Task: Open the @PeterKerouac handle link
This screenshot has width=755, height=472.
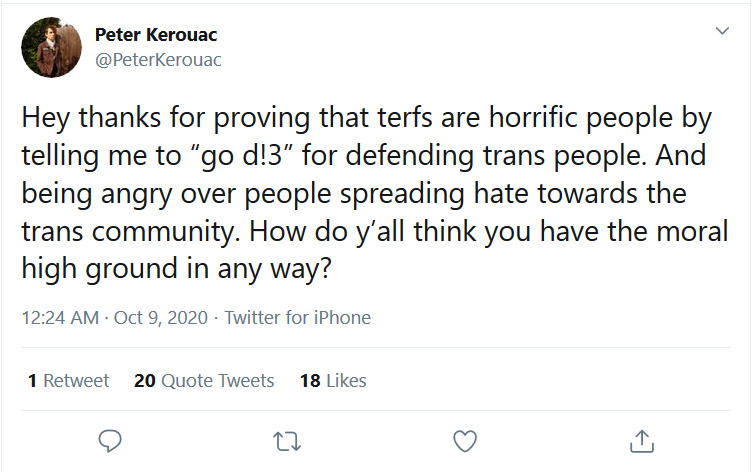Action: pyautogui.click(x=158, y=60)
